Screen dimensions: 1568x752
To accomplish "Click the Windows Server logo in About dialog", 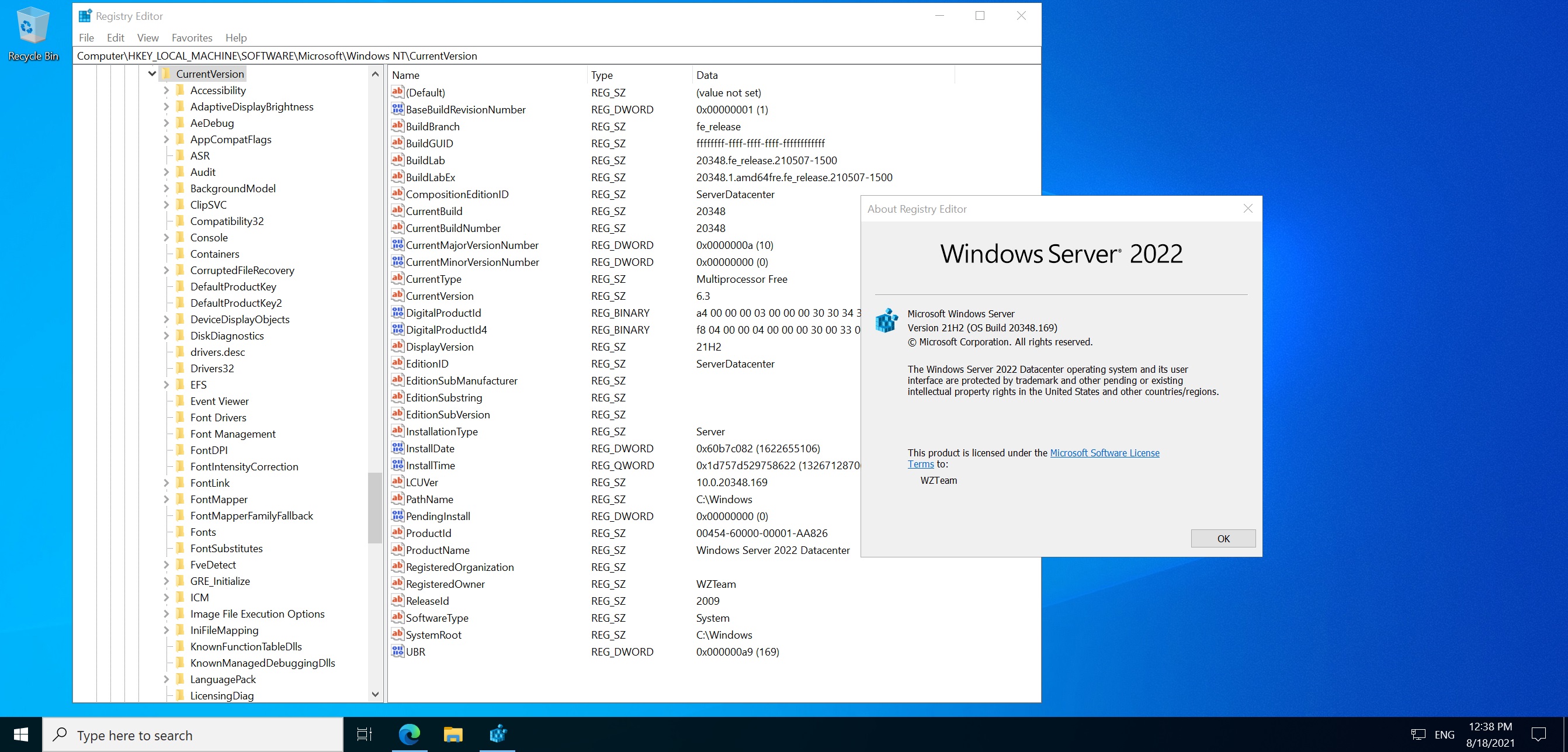I will [x=886, y=321].
